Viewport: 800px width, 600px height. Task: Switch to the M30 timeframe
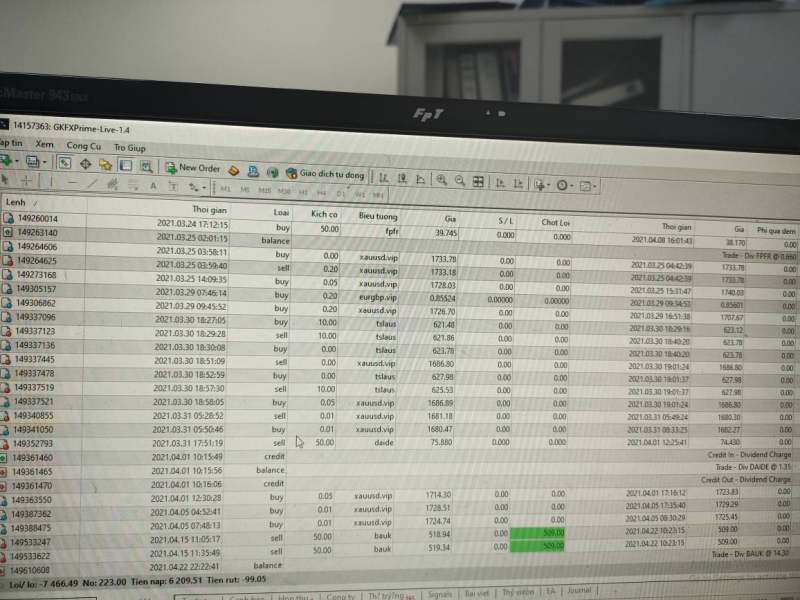click(x=284, y=191)
